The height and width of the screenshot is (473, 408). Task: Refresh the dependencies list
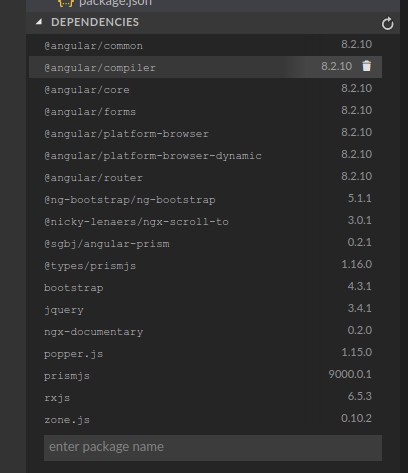point(387,23)
